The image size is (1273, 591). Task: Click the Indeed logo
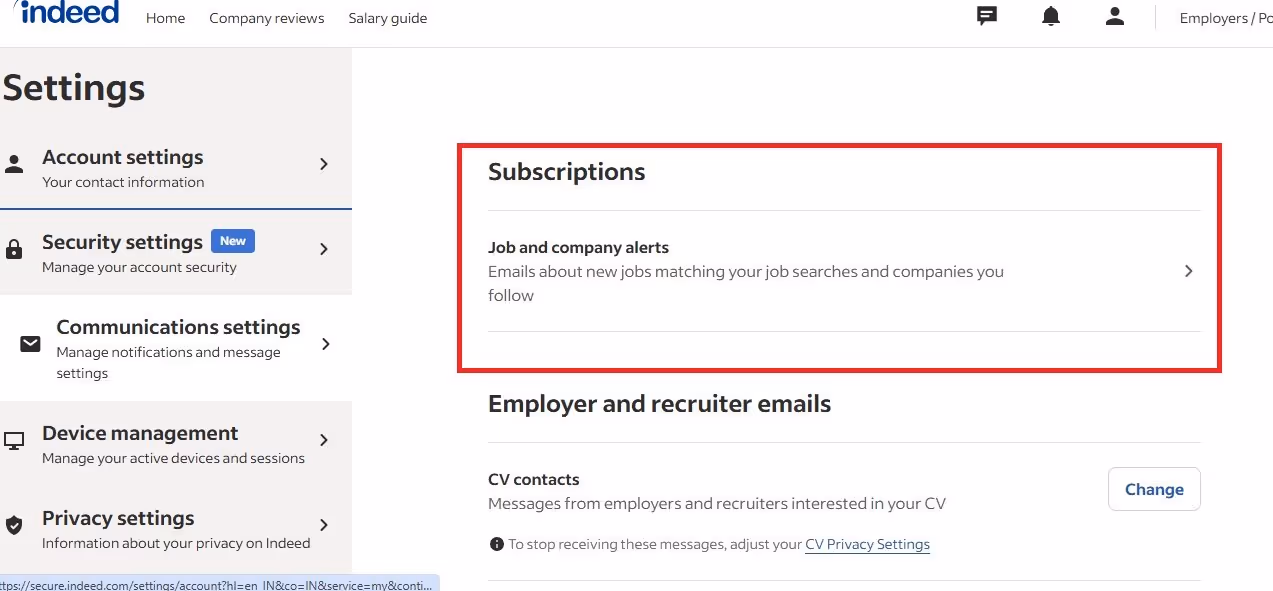(66, 13)
